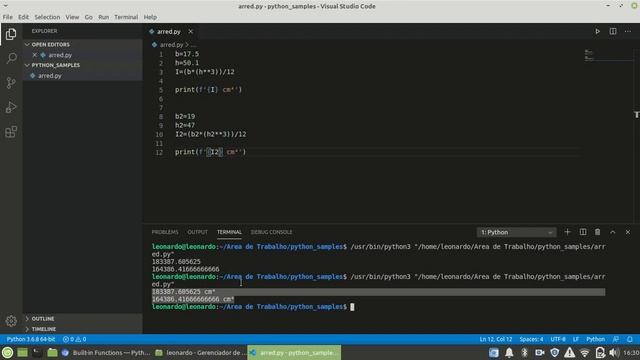Select Python 3.6.8 interpreter in status bar

click(31, 339)
